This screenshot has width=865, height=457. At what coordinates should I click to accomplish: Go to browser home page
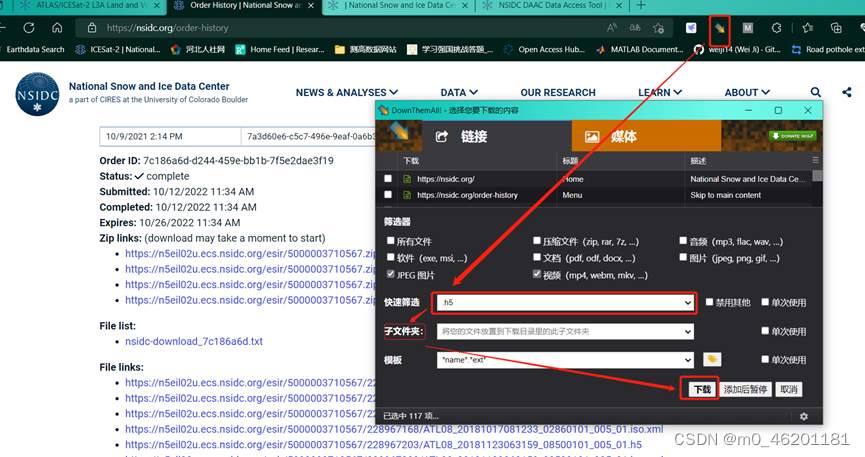pos(57,28)
